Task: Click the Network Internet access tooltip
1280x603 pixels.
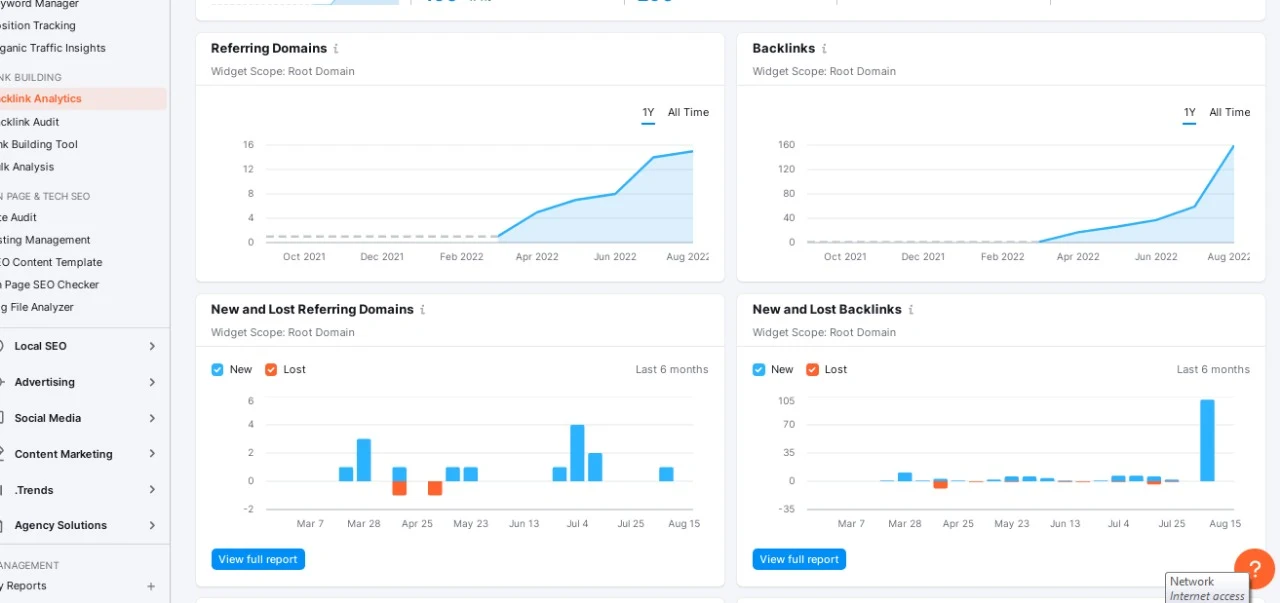Action: tap(1207, 588)
